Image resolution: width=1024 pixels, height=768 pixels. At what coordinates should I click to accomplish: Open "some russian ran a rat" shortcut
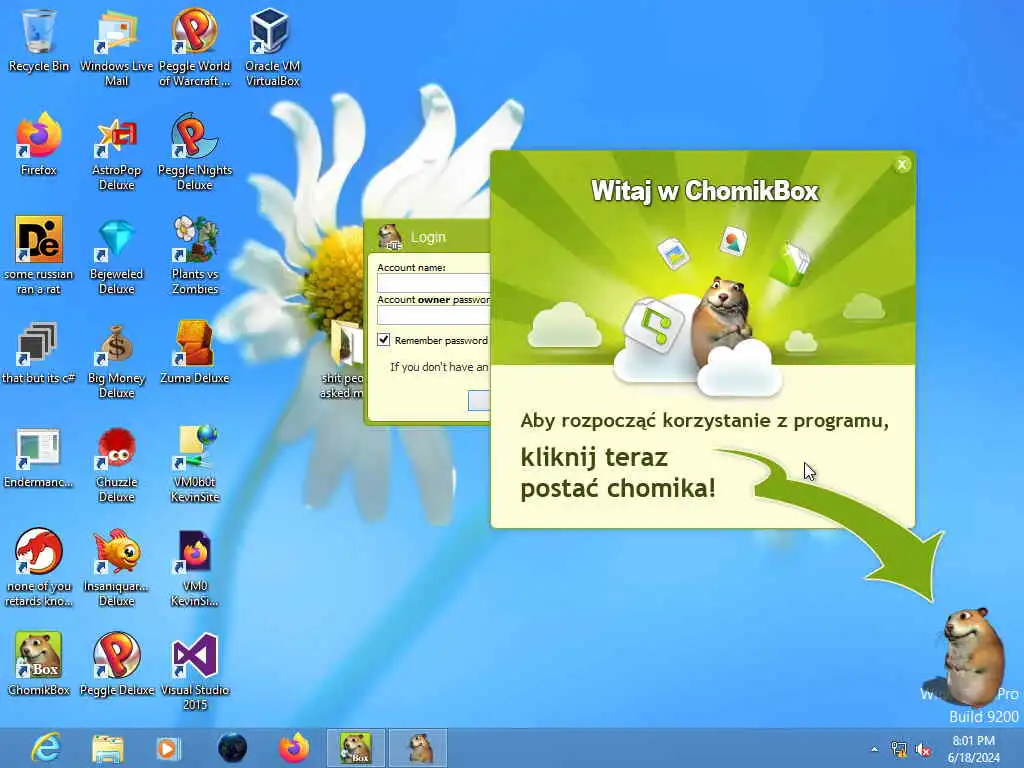(x=39, y=256)
